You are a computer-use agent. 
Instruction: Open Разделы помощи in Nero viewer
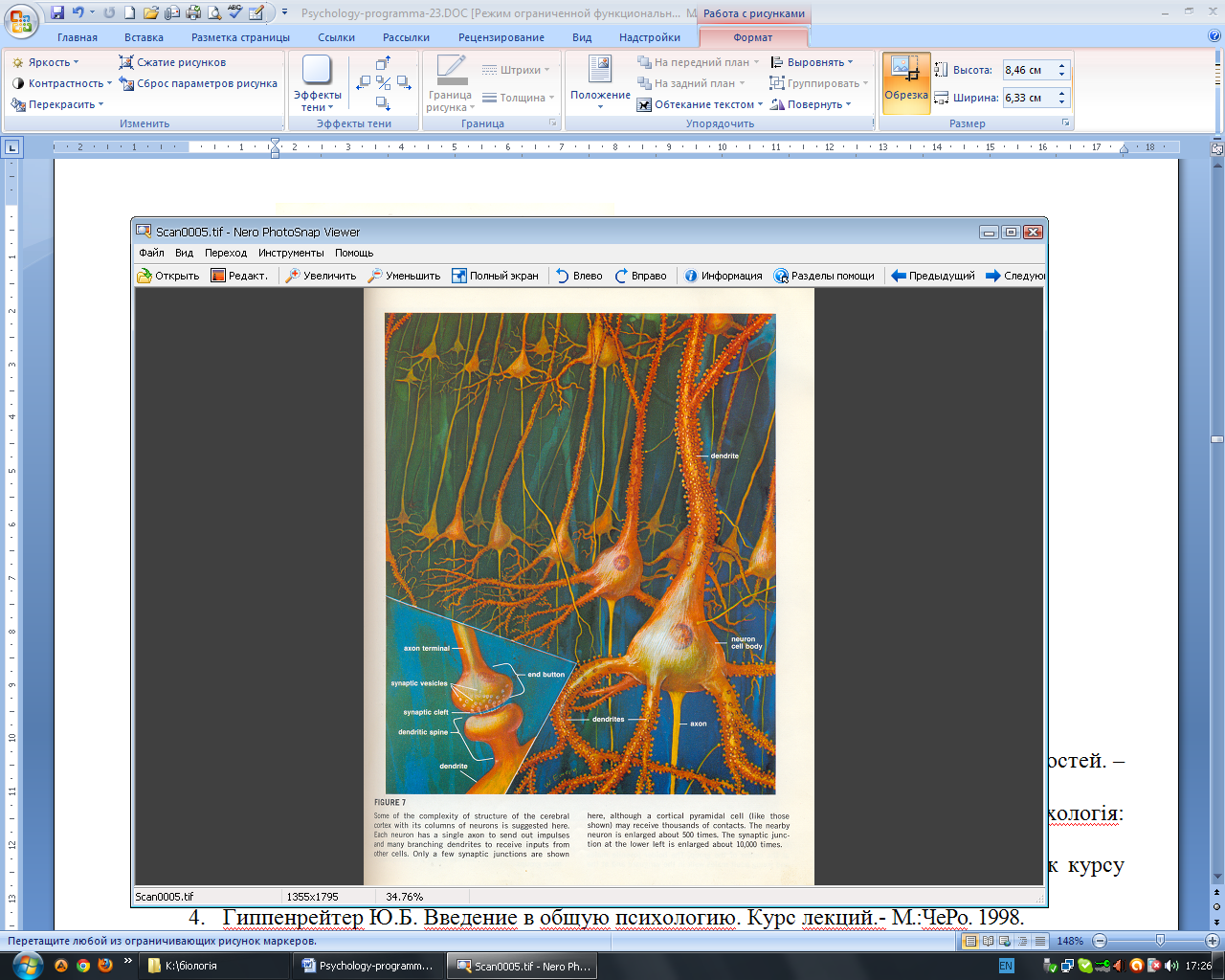click(824, 276)
